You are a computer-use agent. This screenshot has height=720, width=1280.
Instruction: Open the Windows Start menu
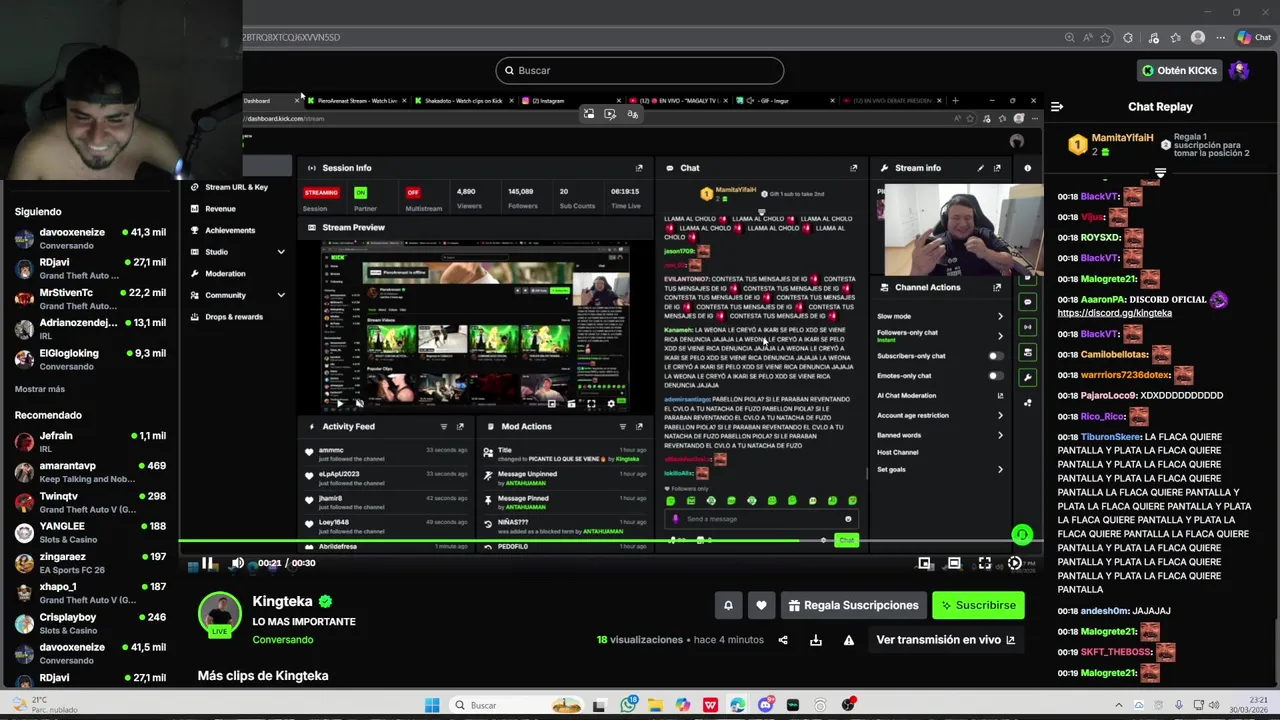click(432, 705)
